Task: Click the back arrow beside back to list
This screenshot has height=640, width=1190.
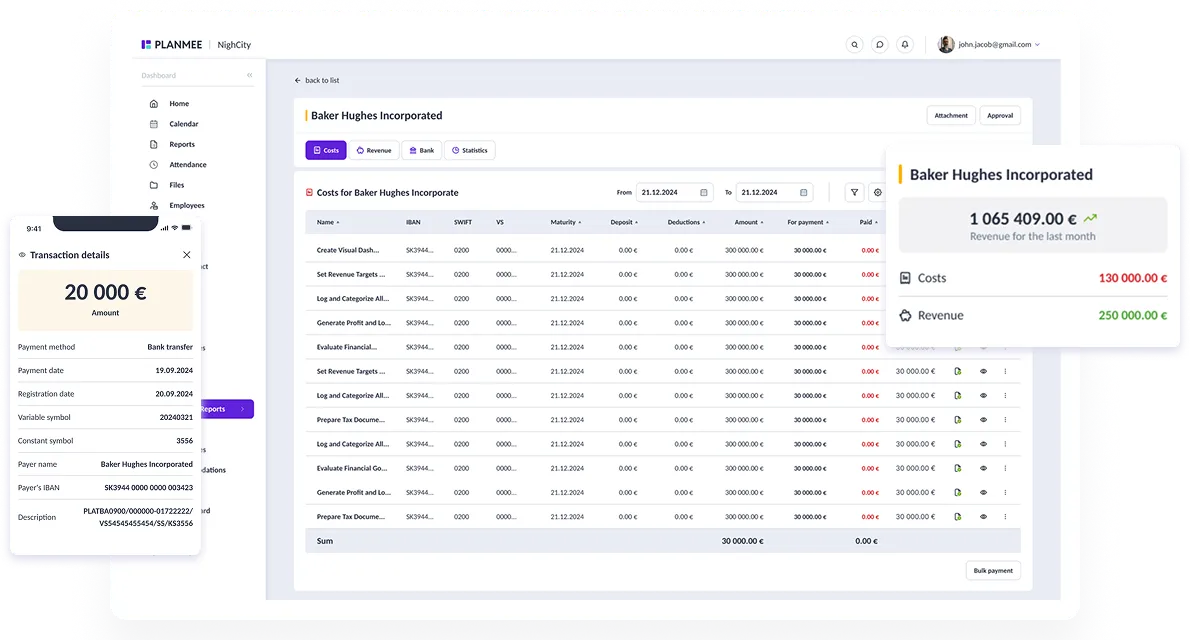Action: tap(298, 80)
